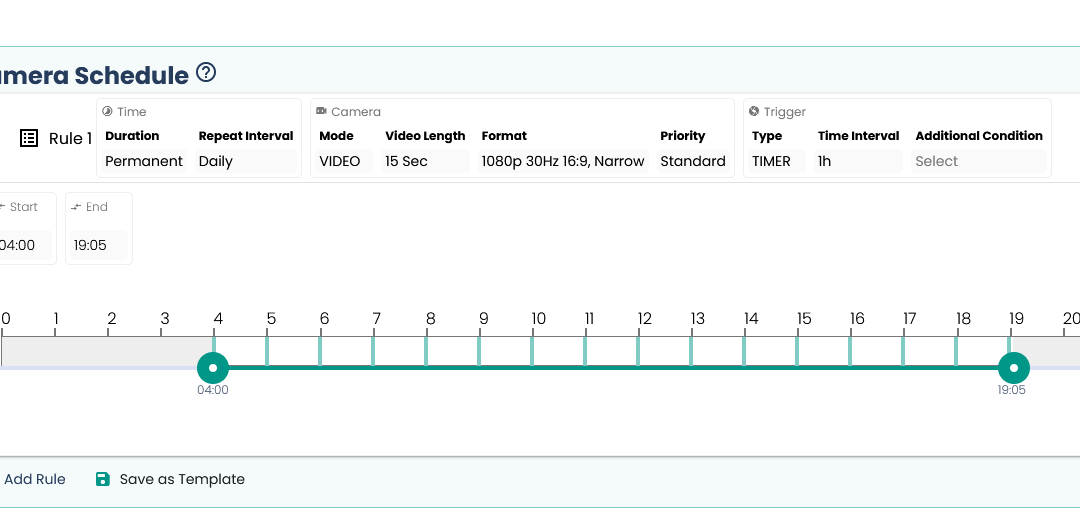
Task: Change the camera Mode from VIDEO
Action: (x=345, y=161)
